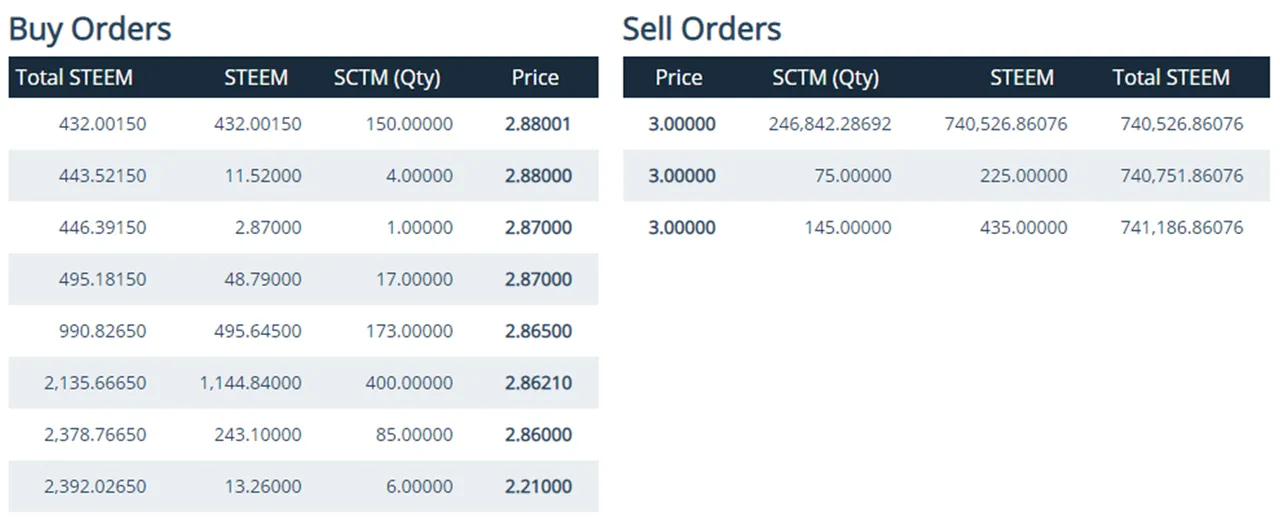Select the 1,144.84000 STEEM buy amount
Image resolution: width=1280 pixels, height=528 pixels.
point(250,383)
